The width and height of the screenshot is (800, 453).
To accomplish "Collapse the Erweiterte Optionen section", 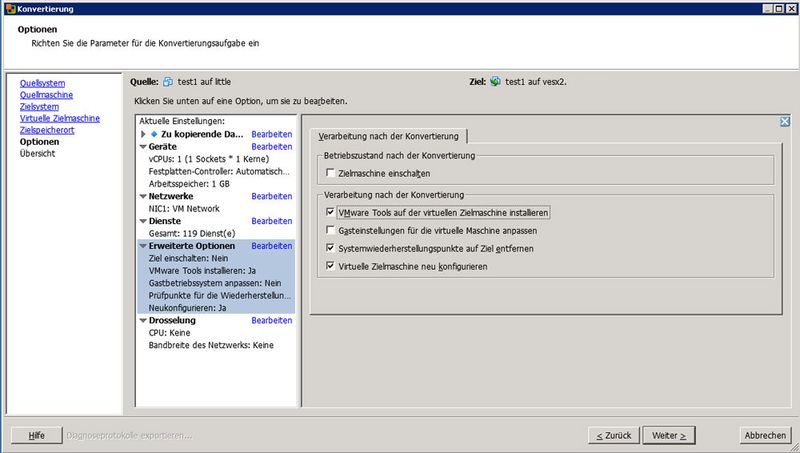I will (143, 246).
